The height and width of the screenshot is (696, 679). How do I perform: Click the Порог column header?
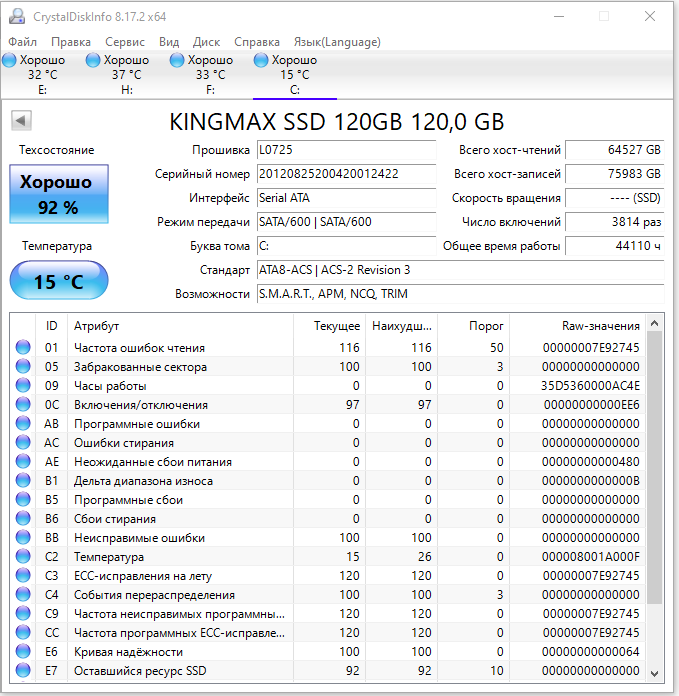473,326
